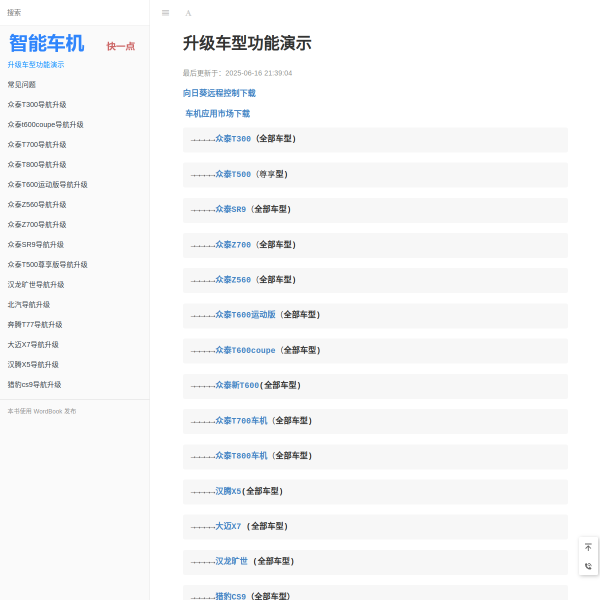
Task: Open 猎豹cs9导航升级 sidebar entry
Action: pos(34,385)
